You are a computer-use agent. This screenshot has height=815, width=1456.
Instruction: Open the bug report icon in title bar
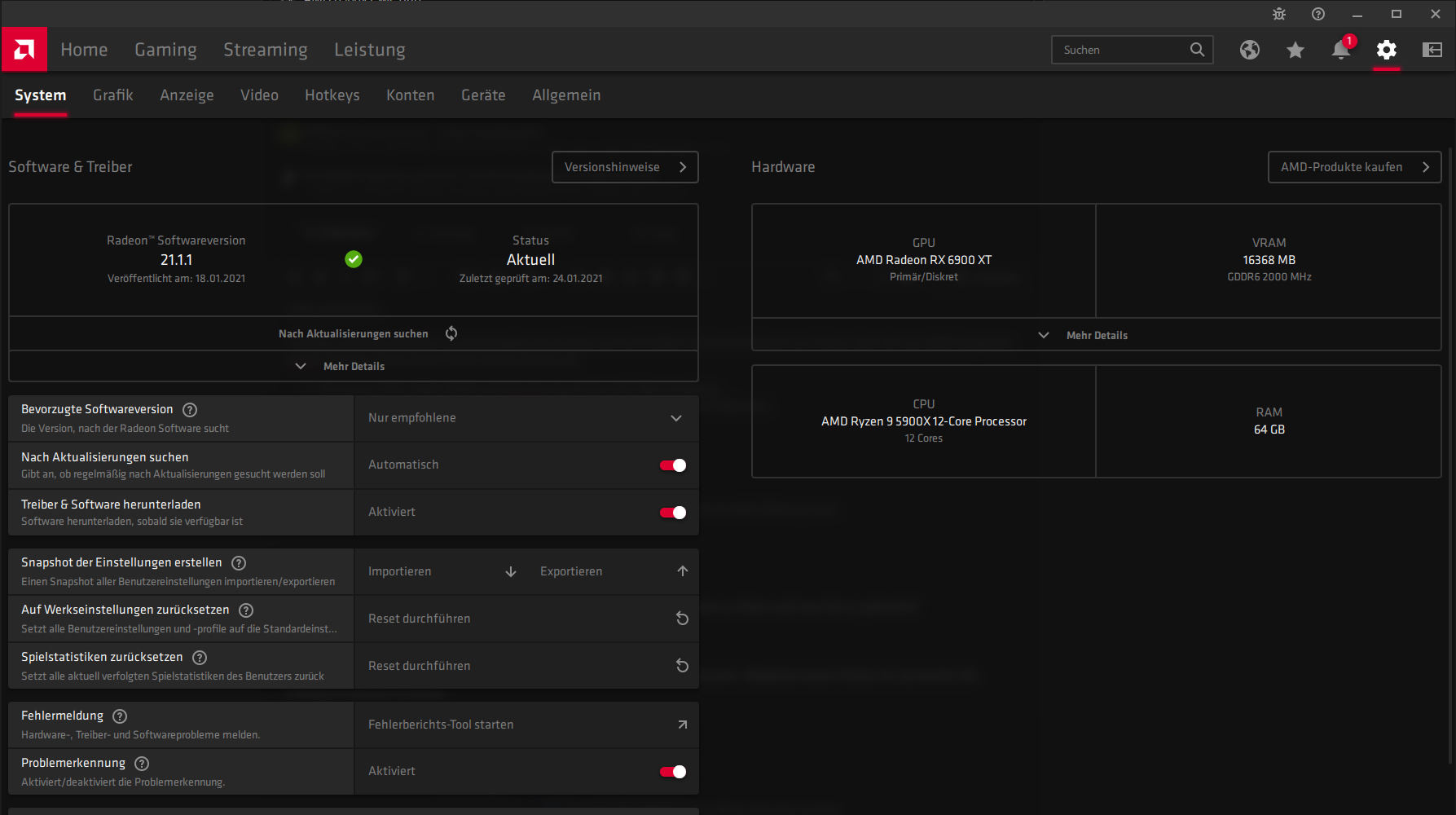[1279, 14]
